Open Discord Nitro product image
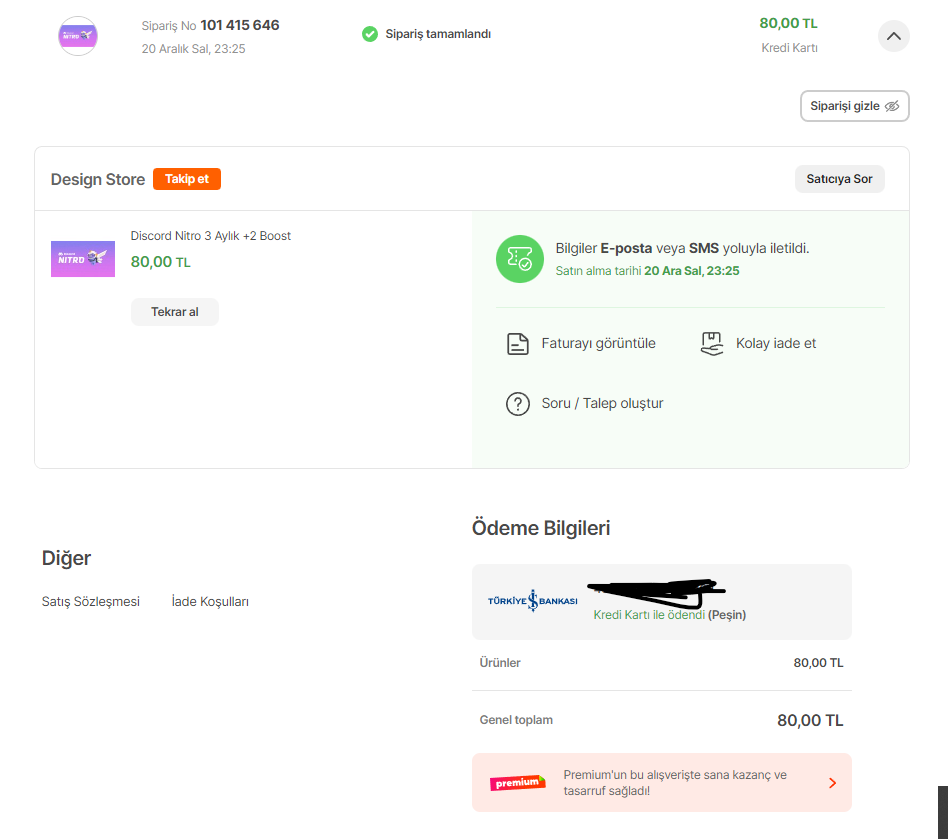 (83, 259)
